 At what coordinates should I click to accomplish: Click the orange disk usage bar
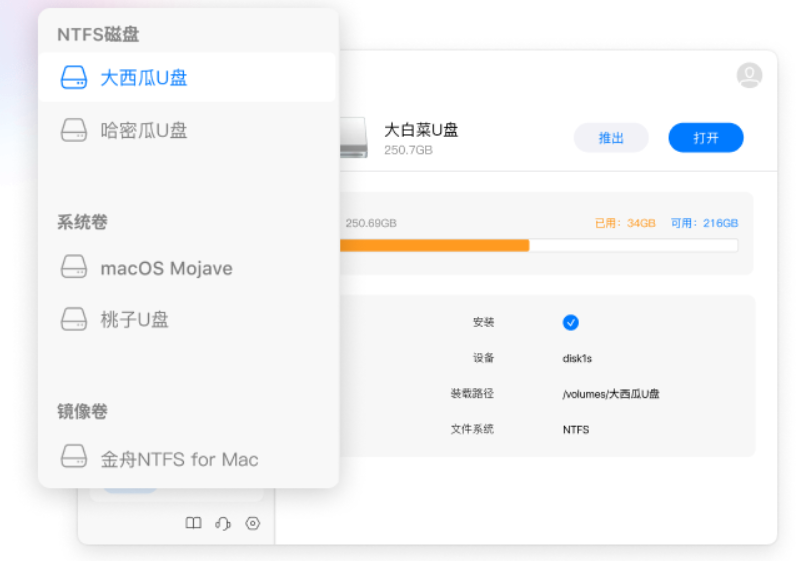click(434, 245)
